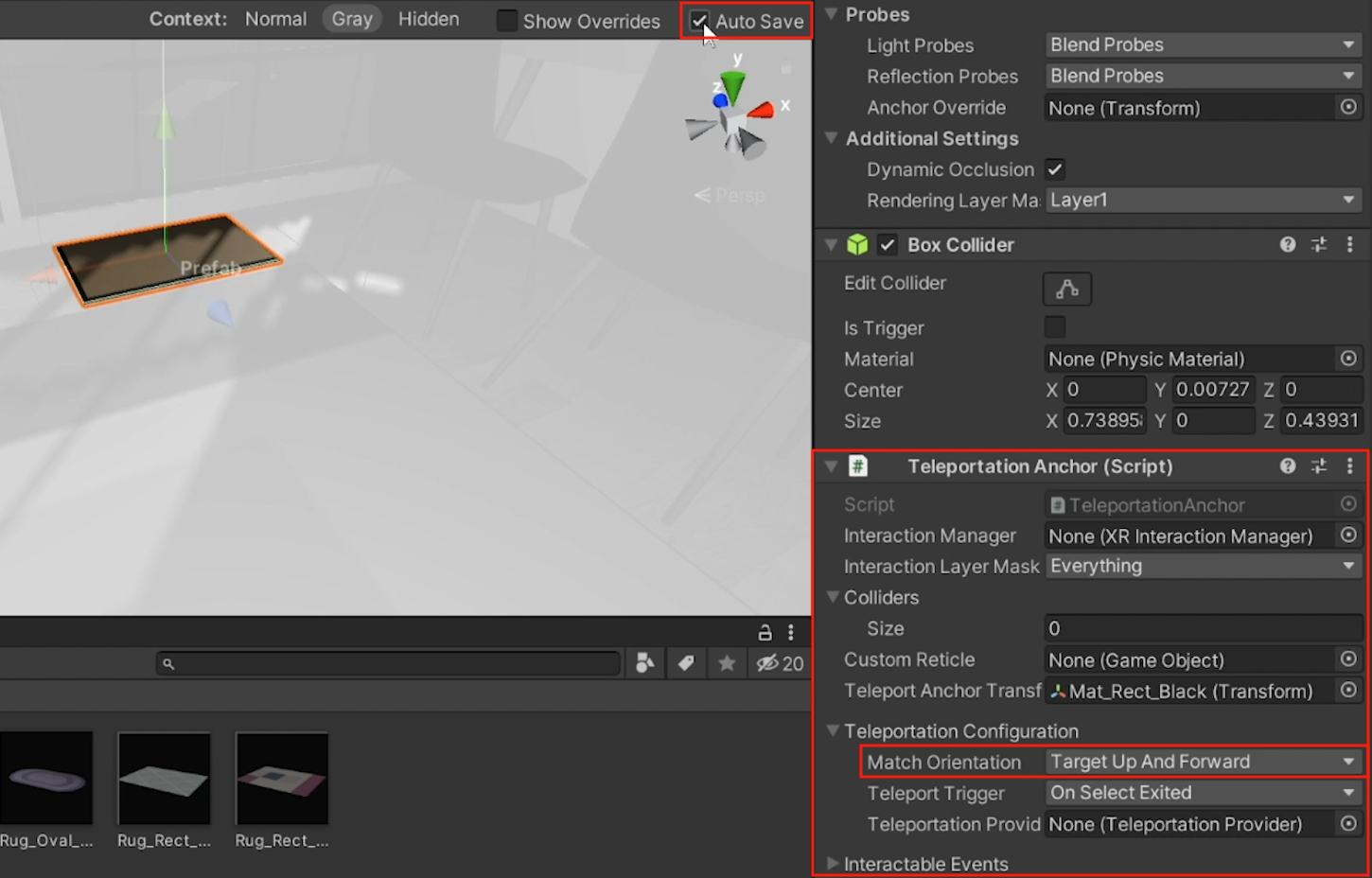Viewport: 1372px width, 878px height.
Task: Switch context to Hidden
Action: coord(429,19)
